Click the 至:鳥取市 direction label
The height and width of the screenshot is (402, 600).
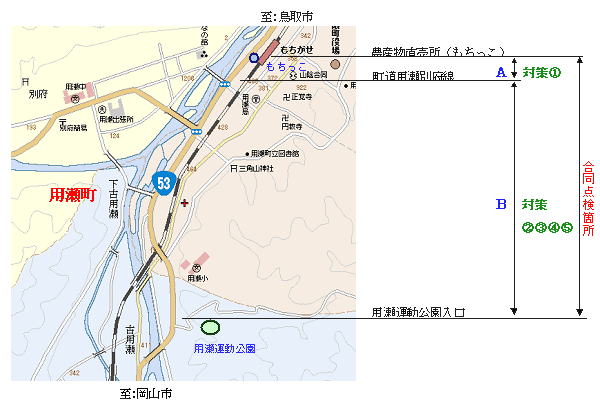click(x=284, y=16)
